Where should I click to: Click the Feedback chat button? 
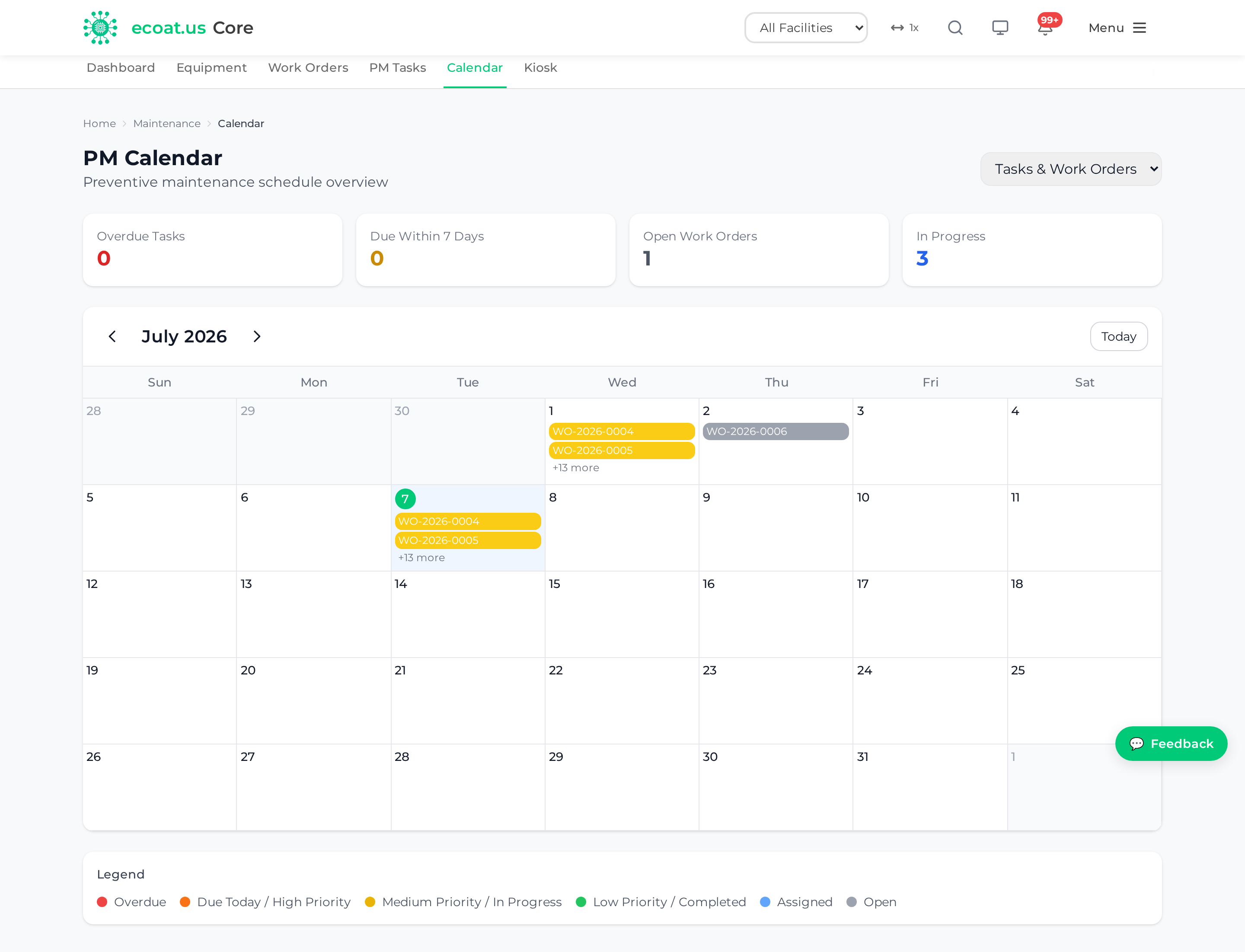[1171, 744]
